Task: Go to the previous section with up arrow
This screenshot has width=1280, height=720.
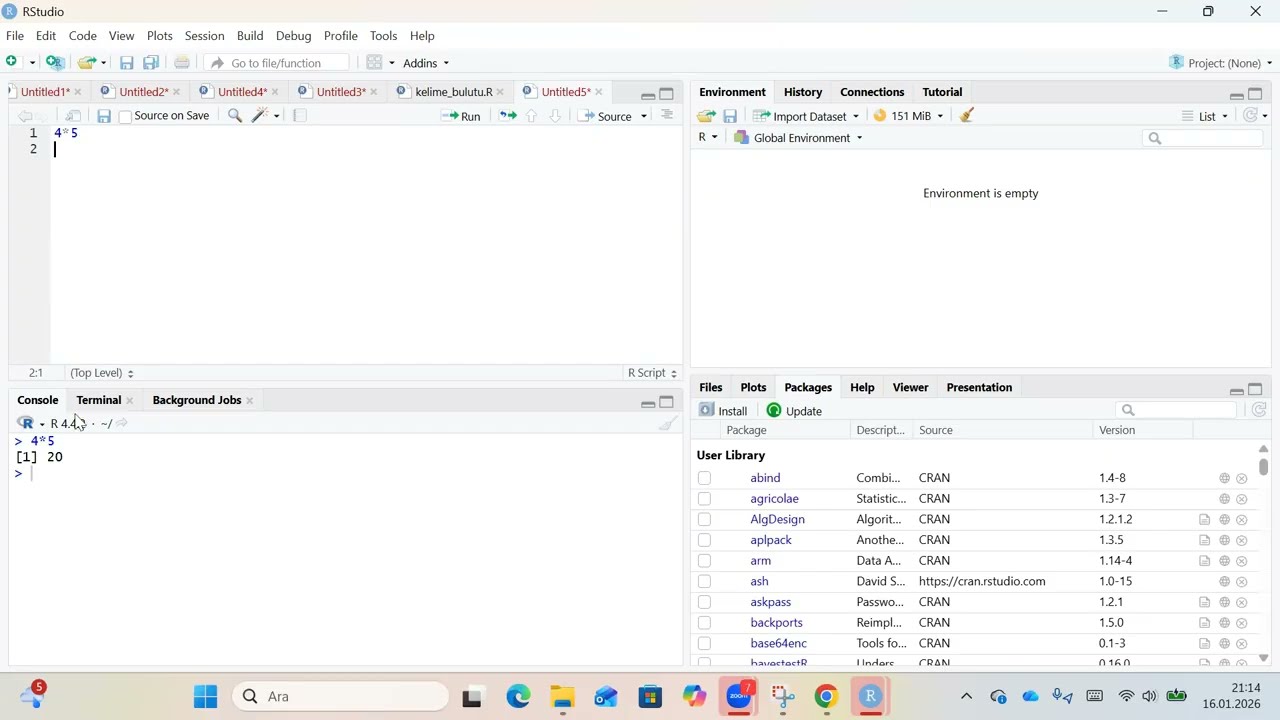Action: coord(532,116)
